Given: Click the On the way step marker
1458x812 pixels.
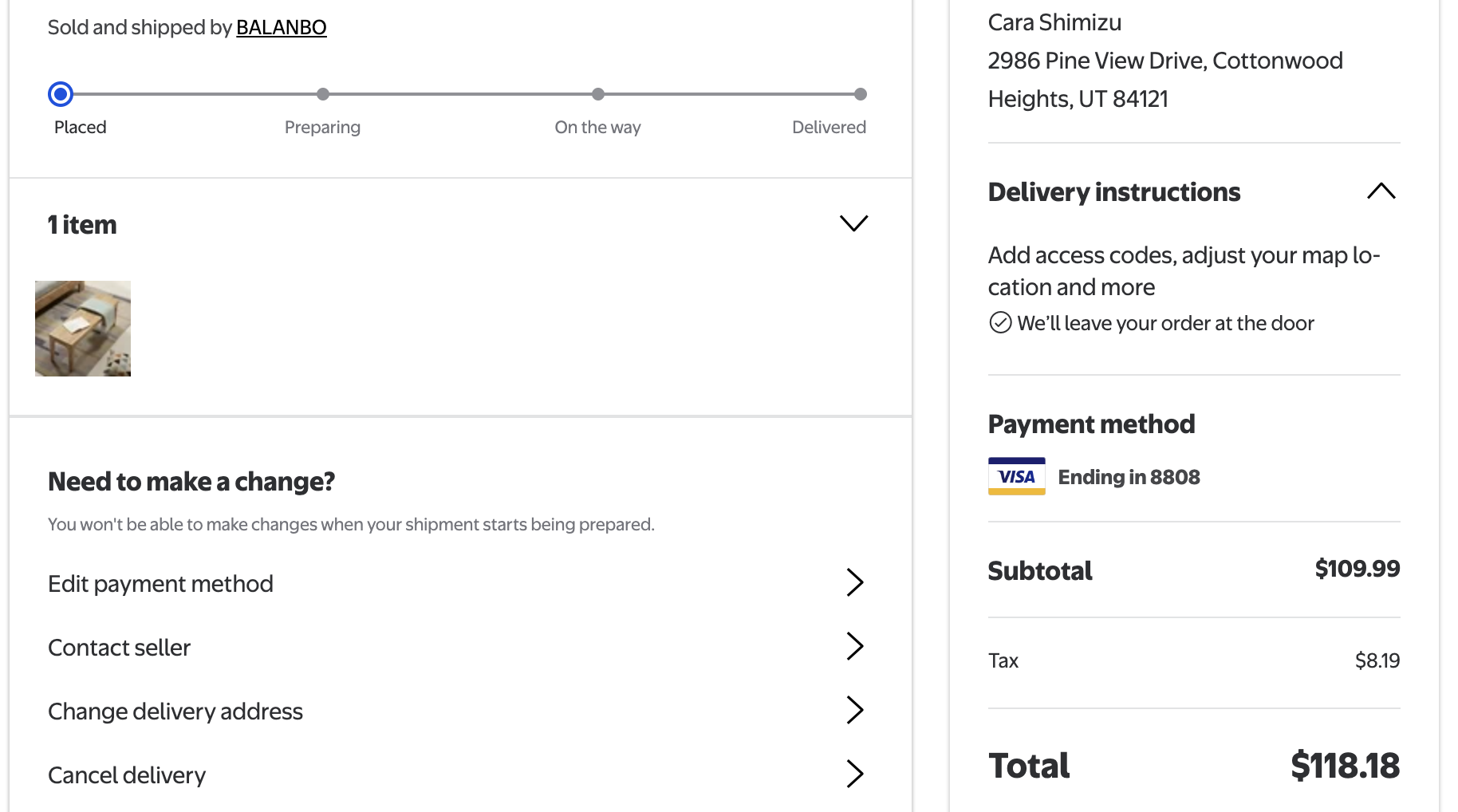Looking at the screenshot, I should (x=598, y=94).
